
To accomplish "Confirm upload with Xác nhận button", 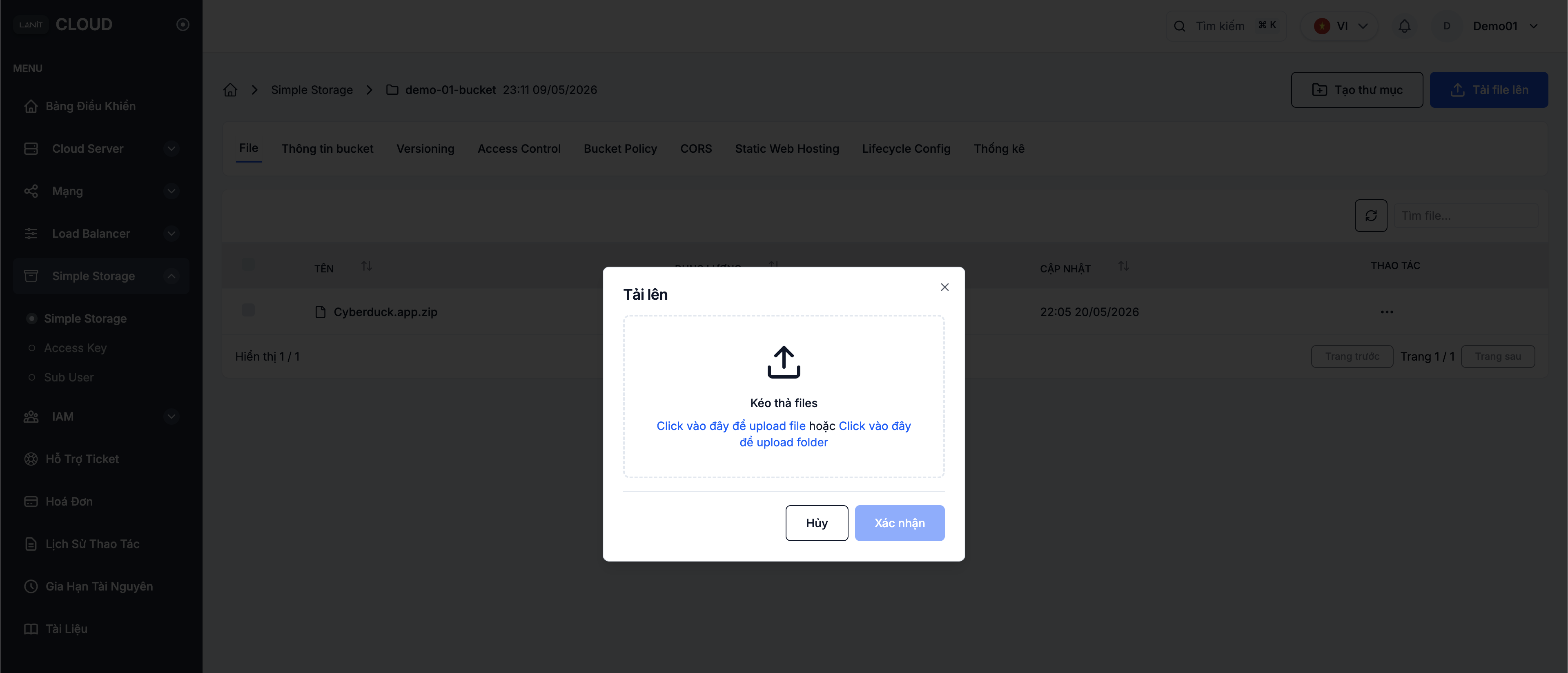I will point(900,523).
